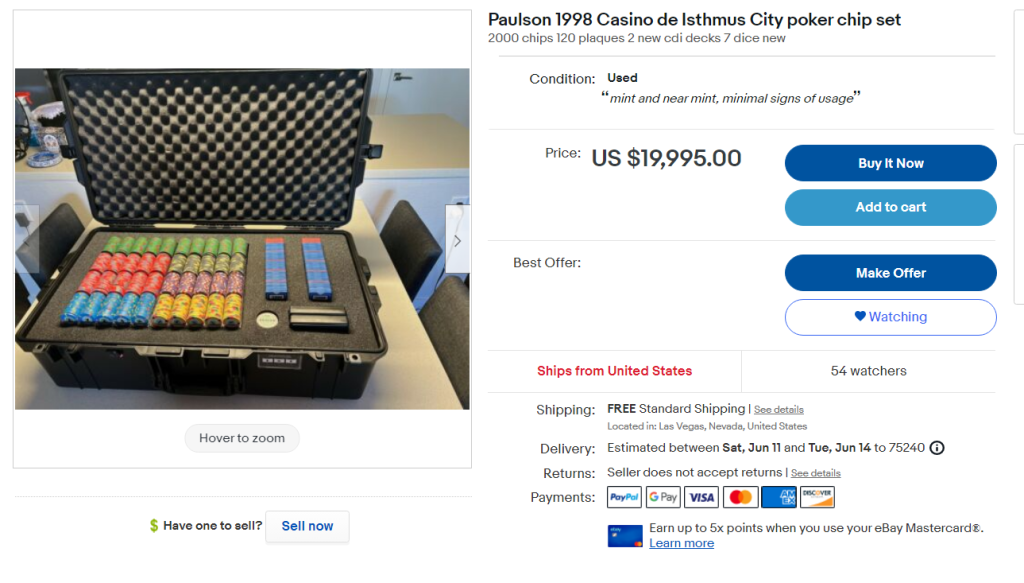Image resolution: width=1024 pixels, height=583 pixels.
Task: Click the Google Pay payment icon
Action: (663, 497)
